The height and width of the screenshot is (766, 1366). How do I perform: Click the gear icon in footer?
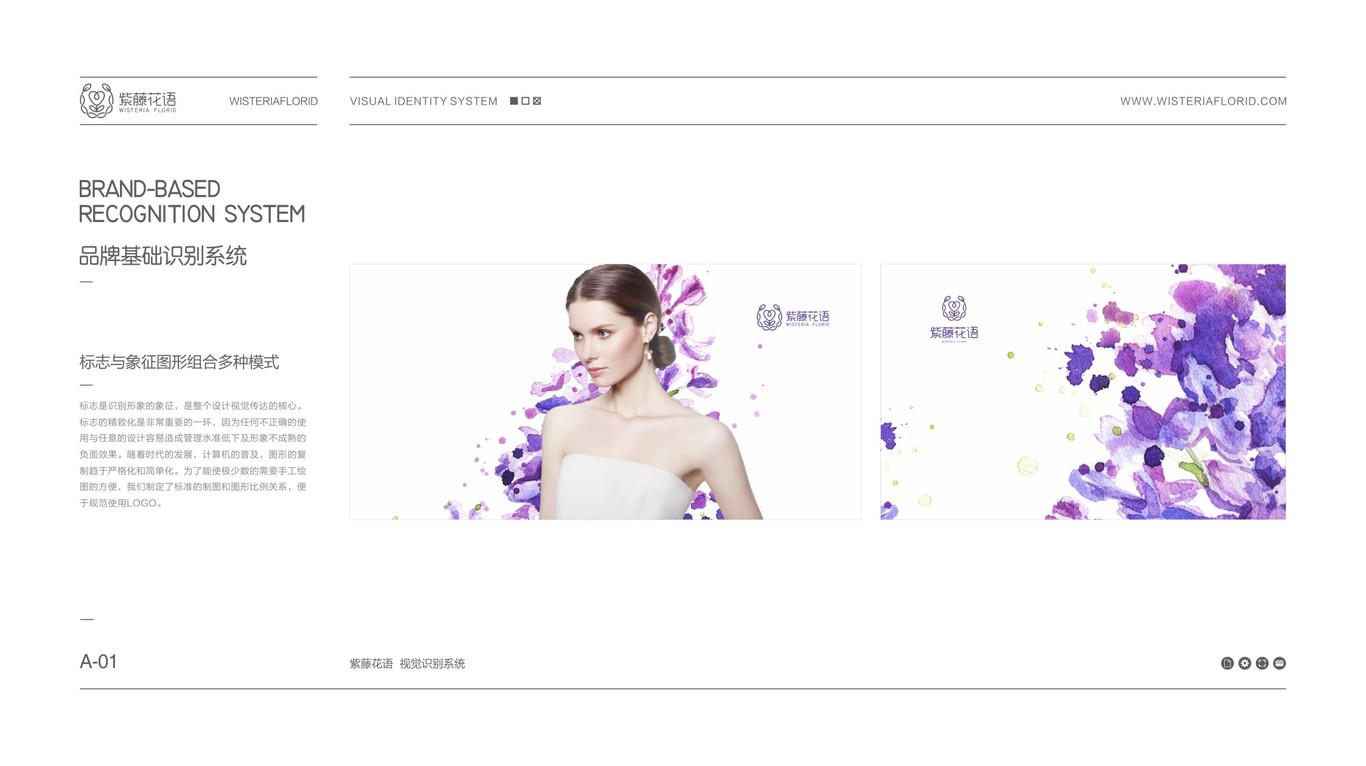pos(1245,663)
